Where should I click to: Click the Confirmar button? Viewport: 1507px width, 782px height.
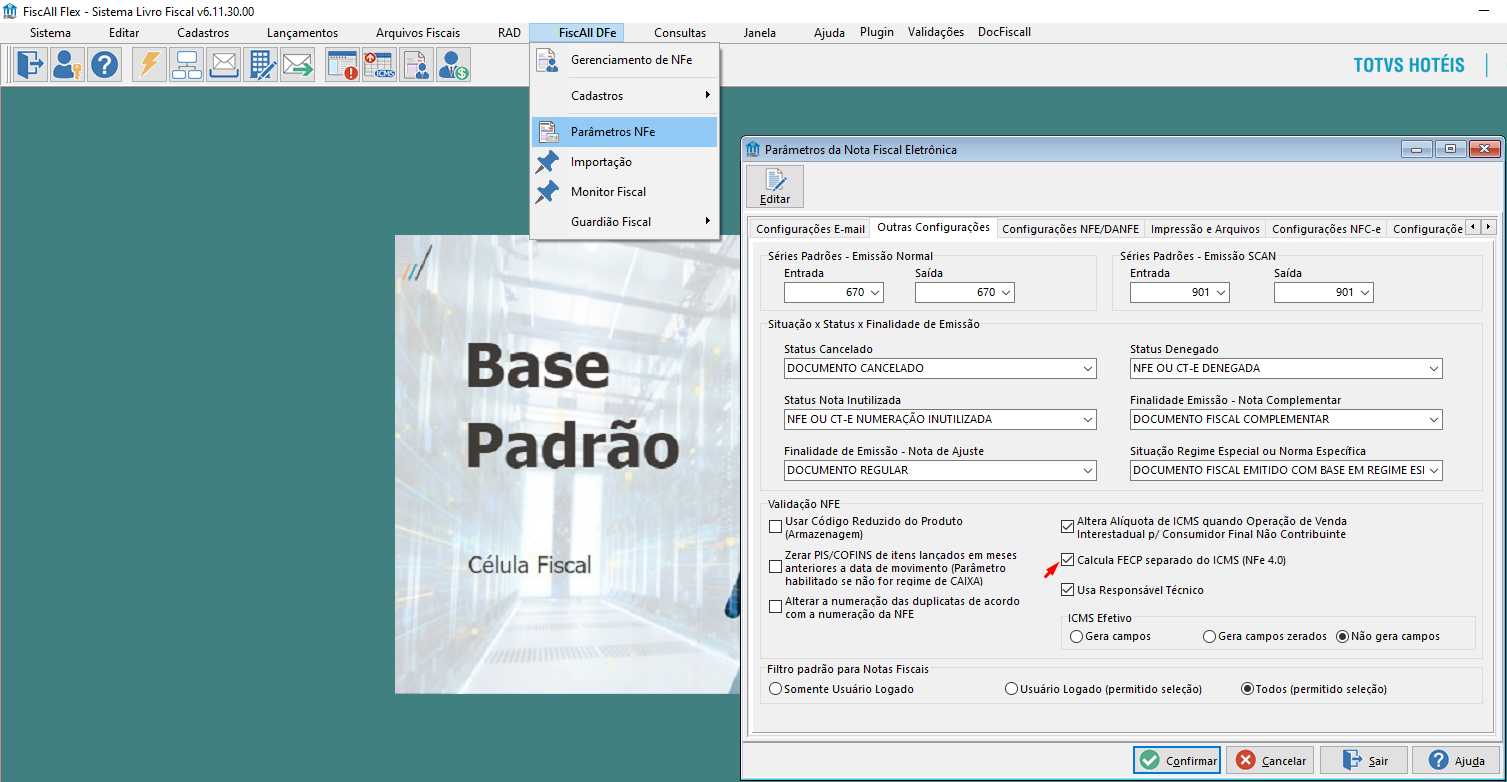[1177, 760]
